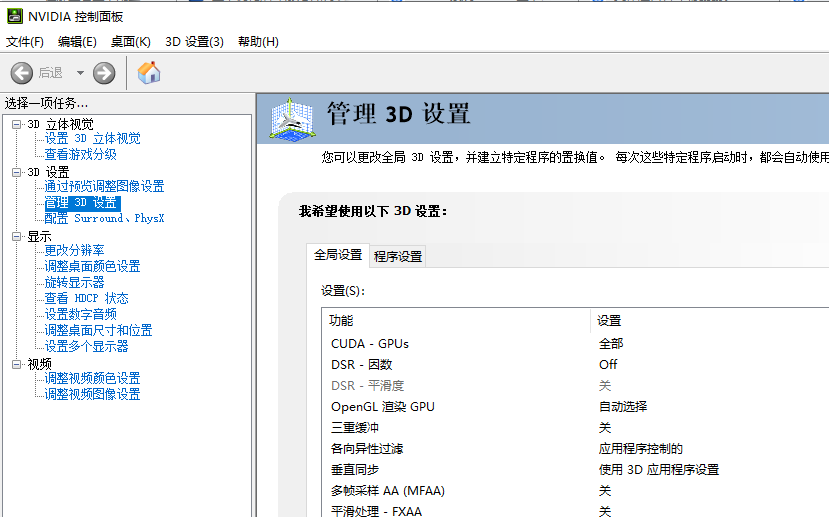Viewport: 829px width, 517px height.
Task: Open the 3D 设置(3) menu
Action: (194, 42)
